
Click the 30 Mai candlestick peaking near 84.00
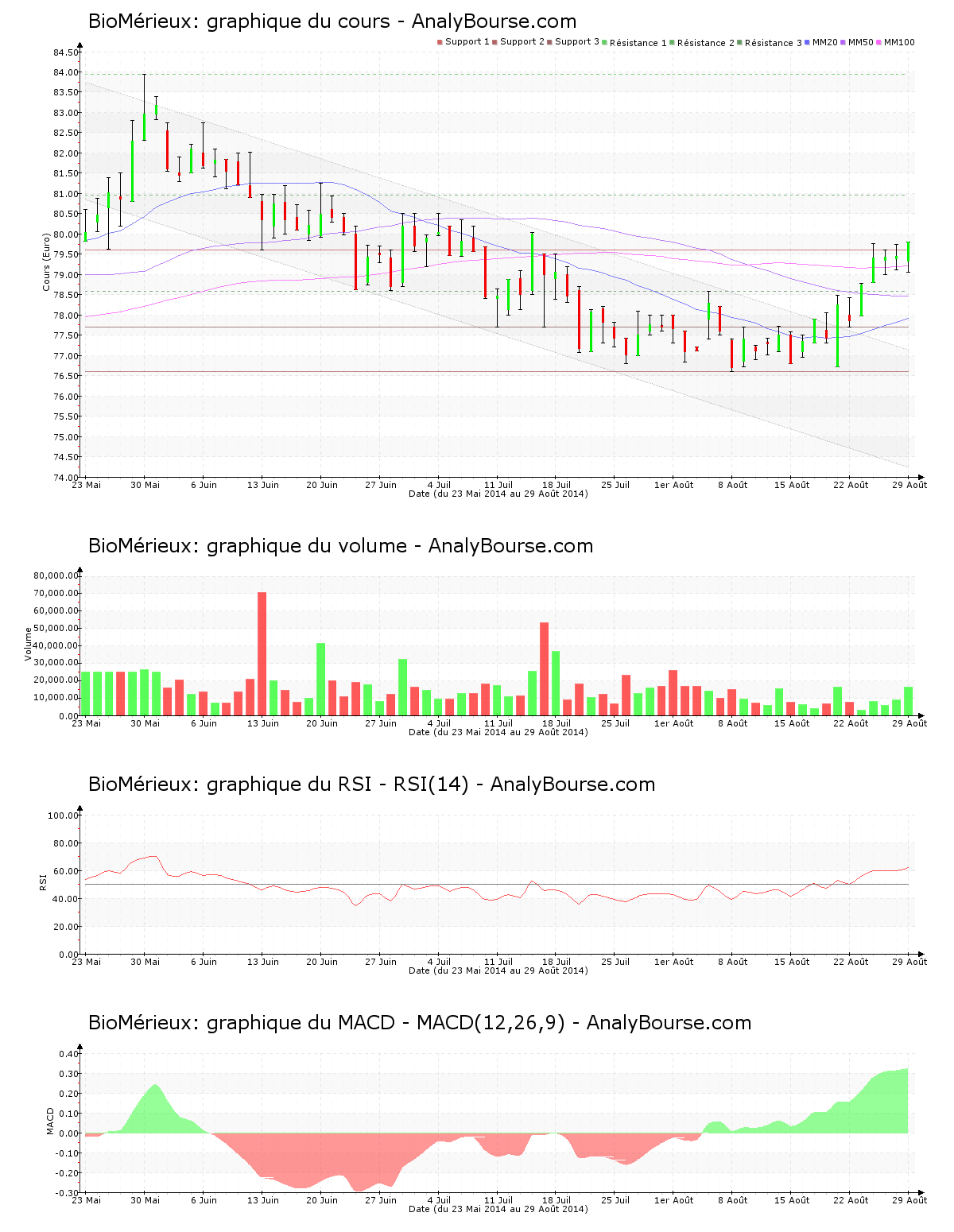click(144, 107)
